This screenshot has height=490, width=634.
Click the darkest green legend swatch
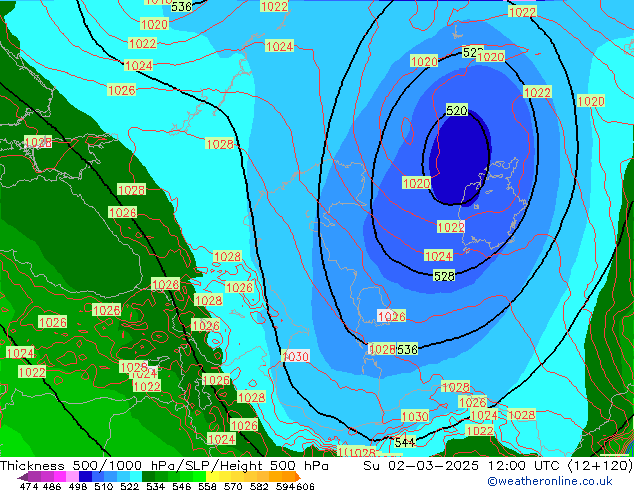click(148, 477)
